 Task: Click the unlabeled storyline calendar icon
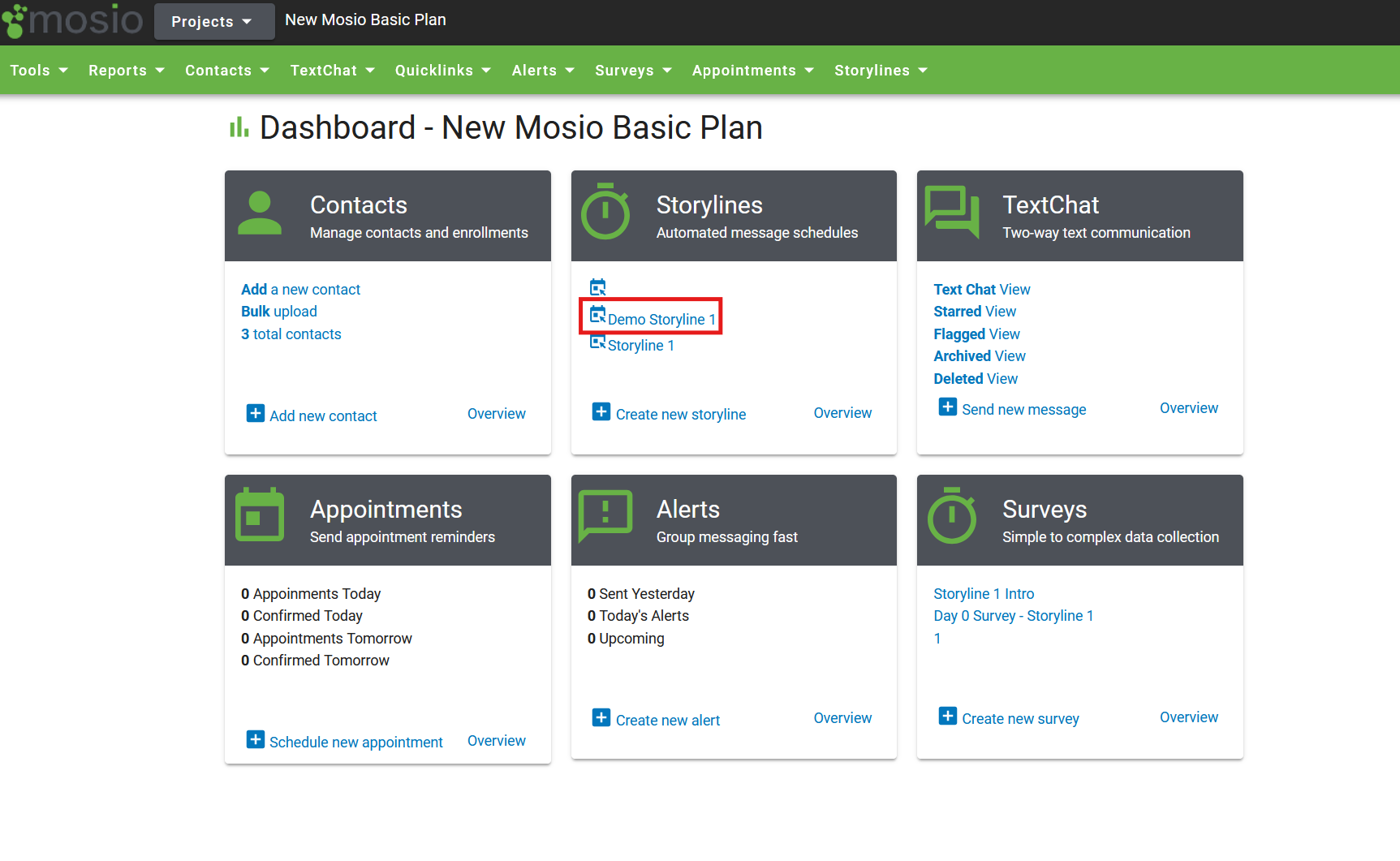tap(598, 287)
